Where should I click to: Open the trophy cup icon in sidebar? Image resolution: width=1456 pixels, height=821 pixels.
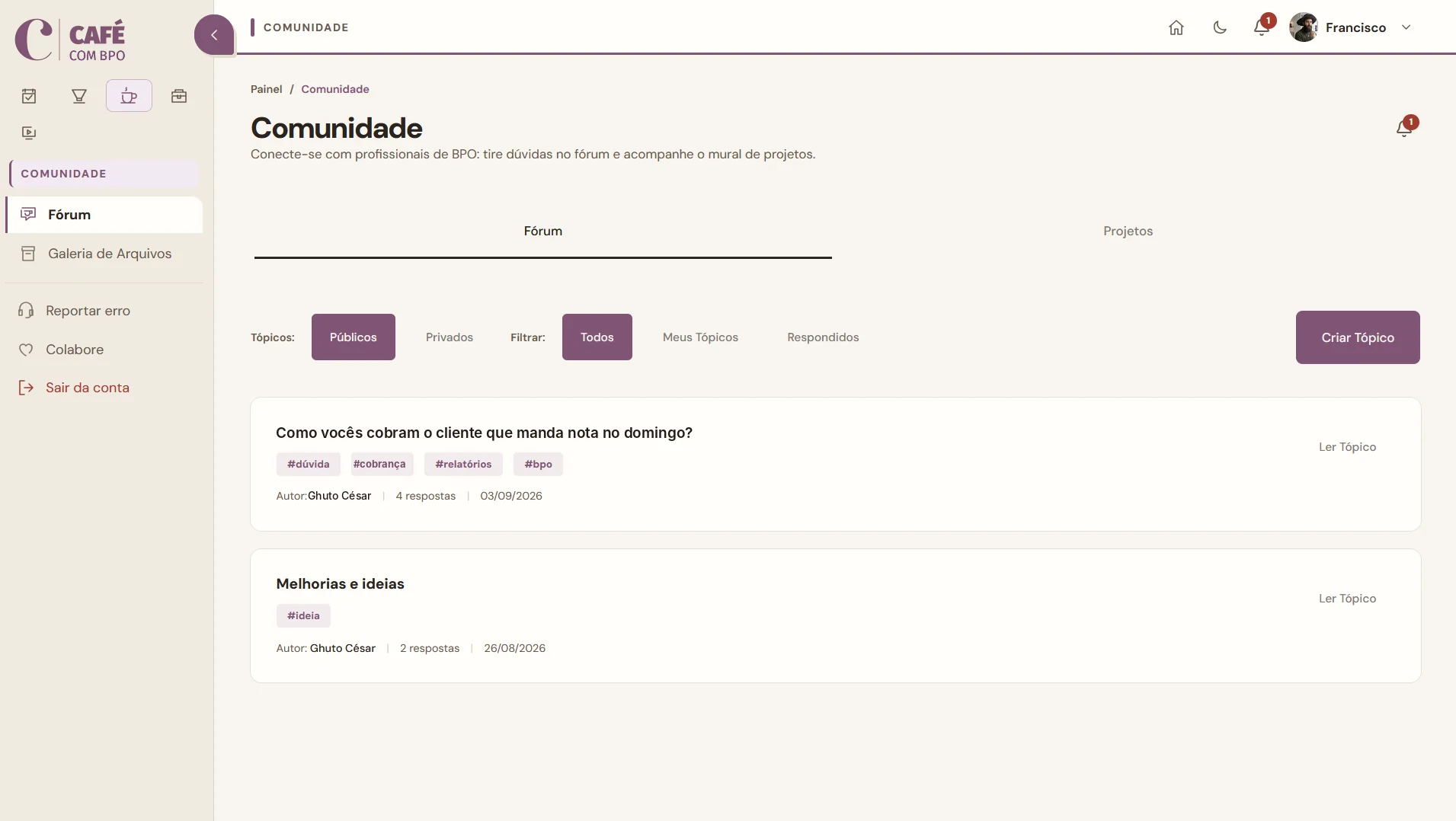(x=79, y=96)
